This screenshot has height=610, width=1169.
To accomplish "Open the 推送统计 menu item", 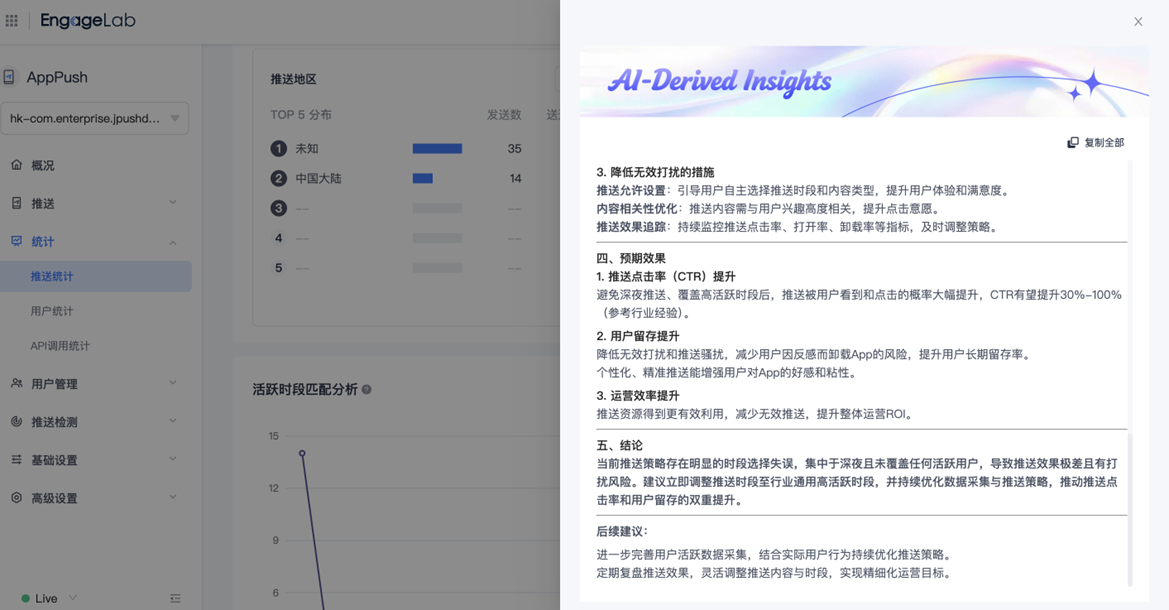I will (52, 277).
